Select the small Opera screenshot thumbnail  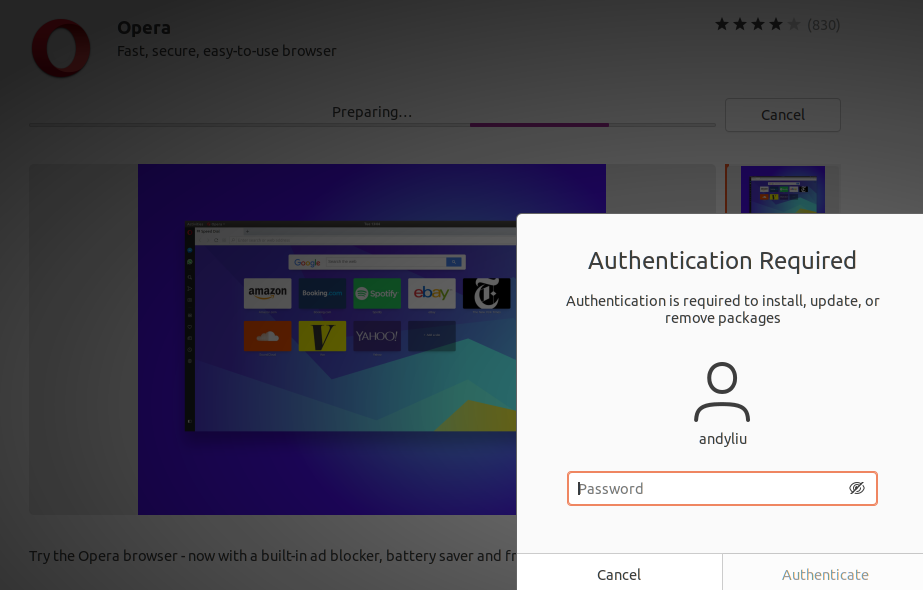782,190
